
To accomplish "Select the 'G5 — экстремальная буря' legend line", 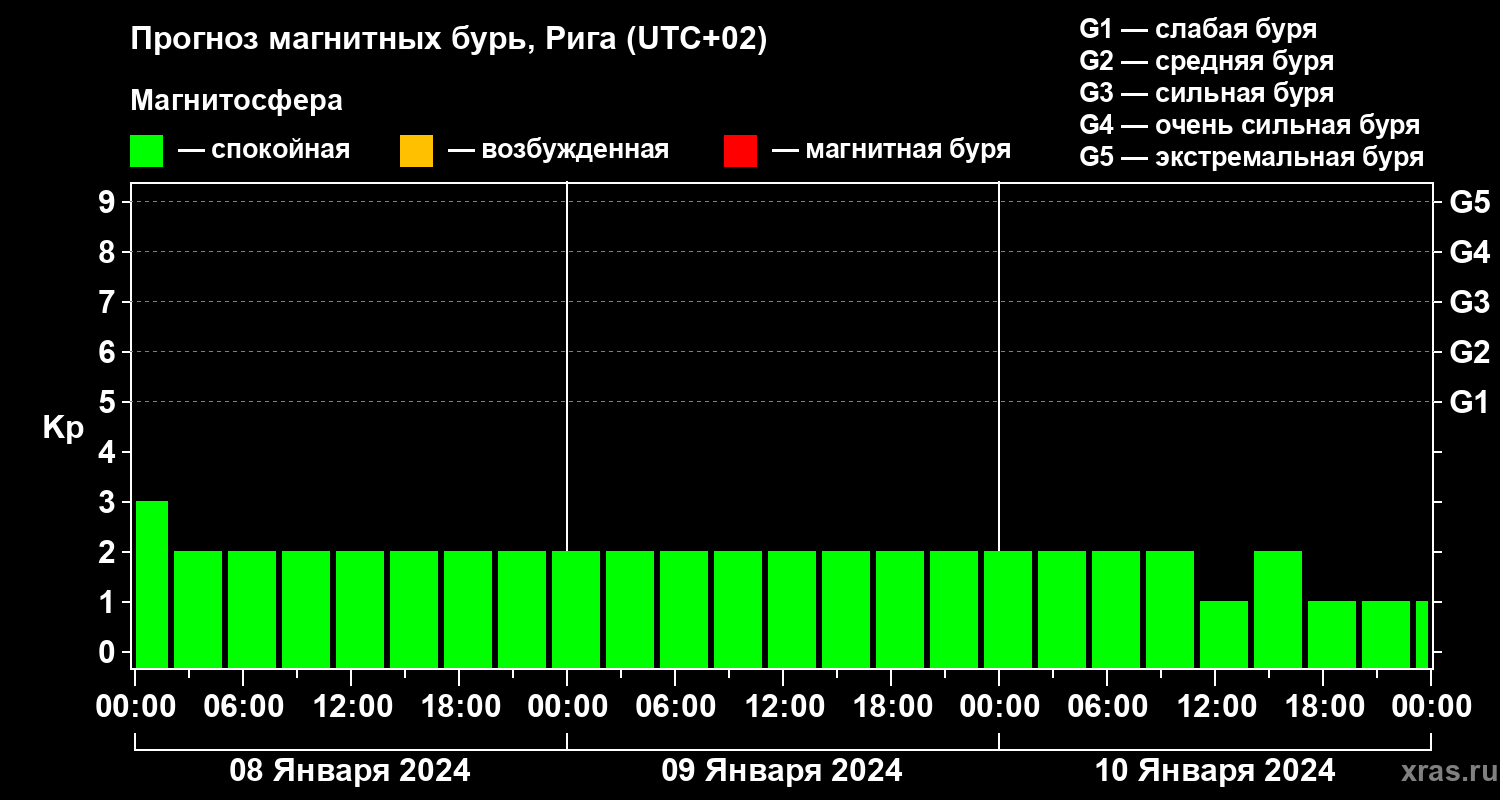I will tap(1252, 157).
